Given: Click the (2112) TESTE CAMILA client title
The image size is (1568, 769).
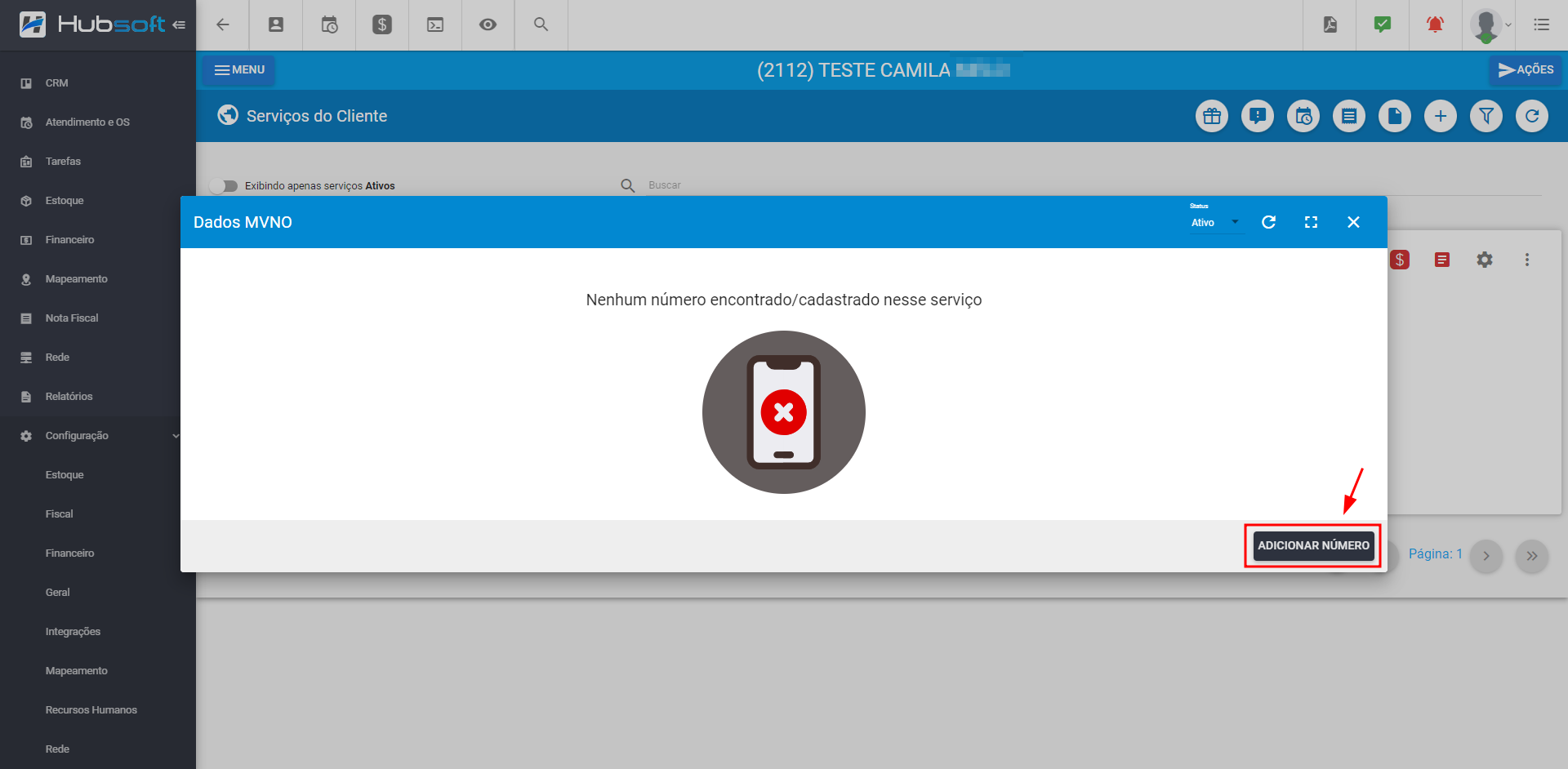Looking at the screenshot, I should [x=884, y=70].
